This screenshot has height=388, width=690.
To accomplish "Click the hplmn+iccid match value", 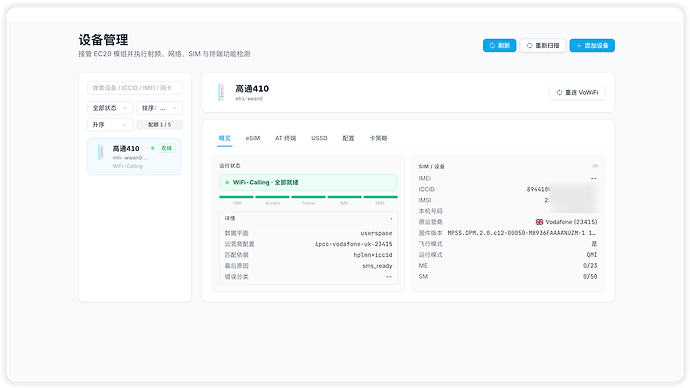I will [373, 255].
